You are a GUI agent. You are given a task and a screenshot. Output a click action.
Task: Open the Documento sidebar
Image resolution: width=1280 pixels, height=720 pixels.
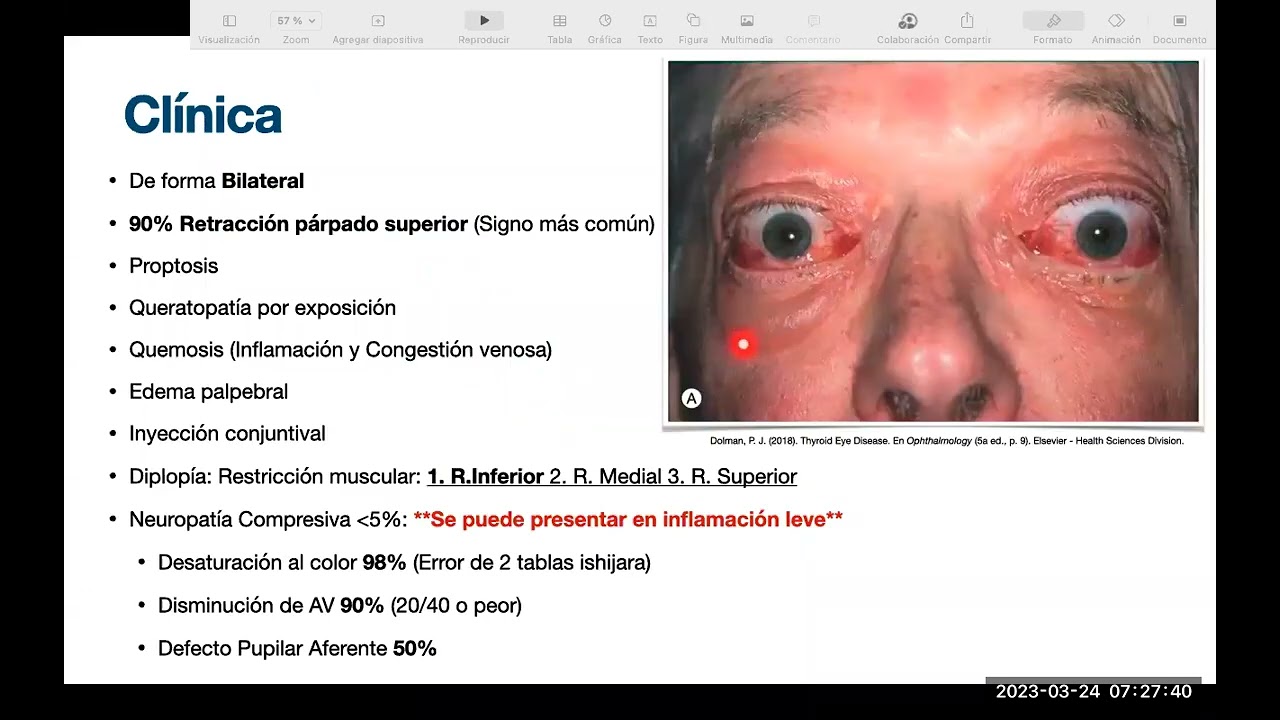coord(1180,28)
